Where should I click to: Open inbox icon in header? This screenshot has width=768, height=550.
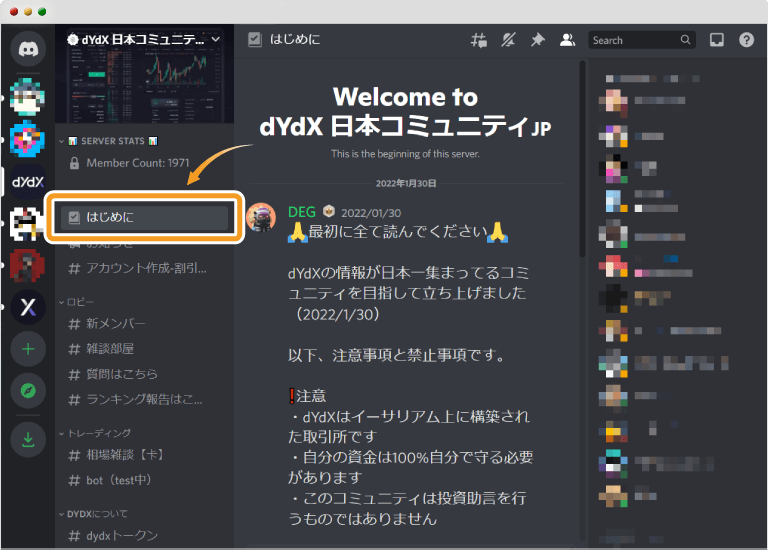pos(717,40)
